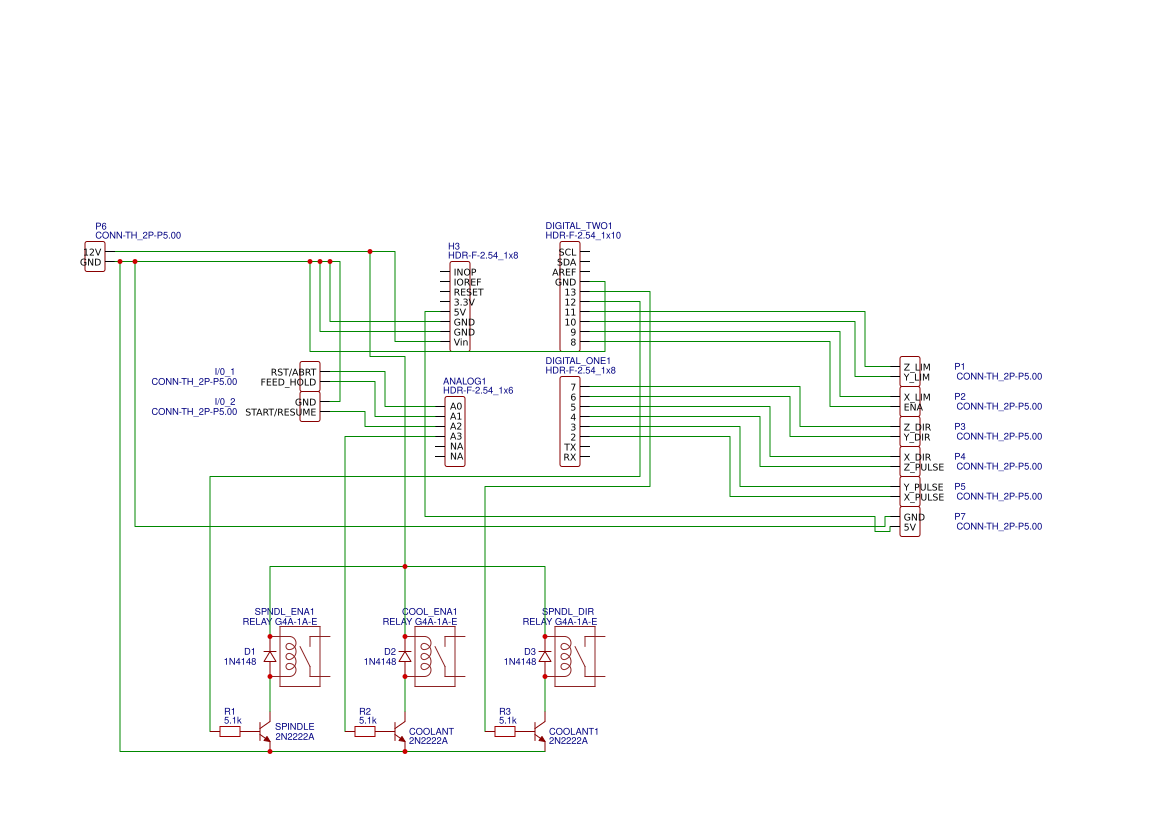The image size is (1169, 827).
Task: Click the 'HDR-F-2.54_1x10' value text
Action: point(583,236)
